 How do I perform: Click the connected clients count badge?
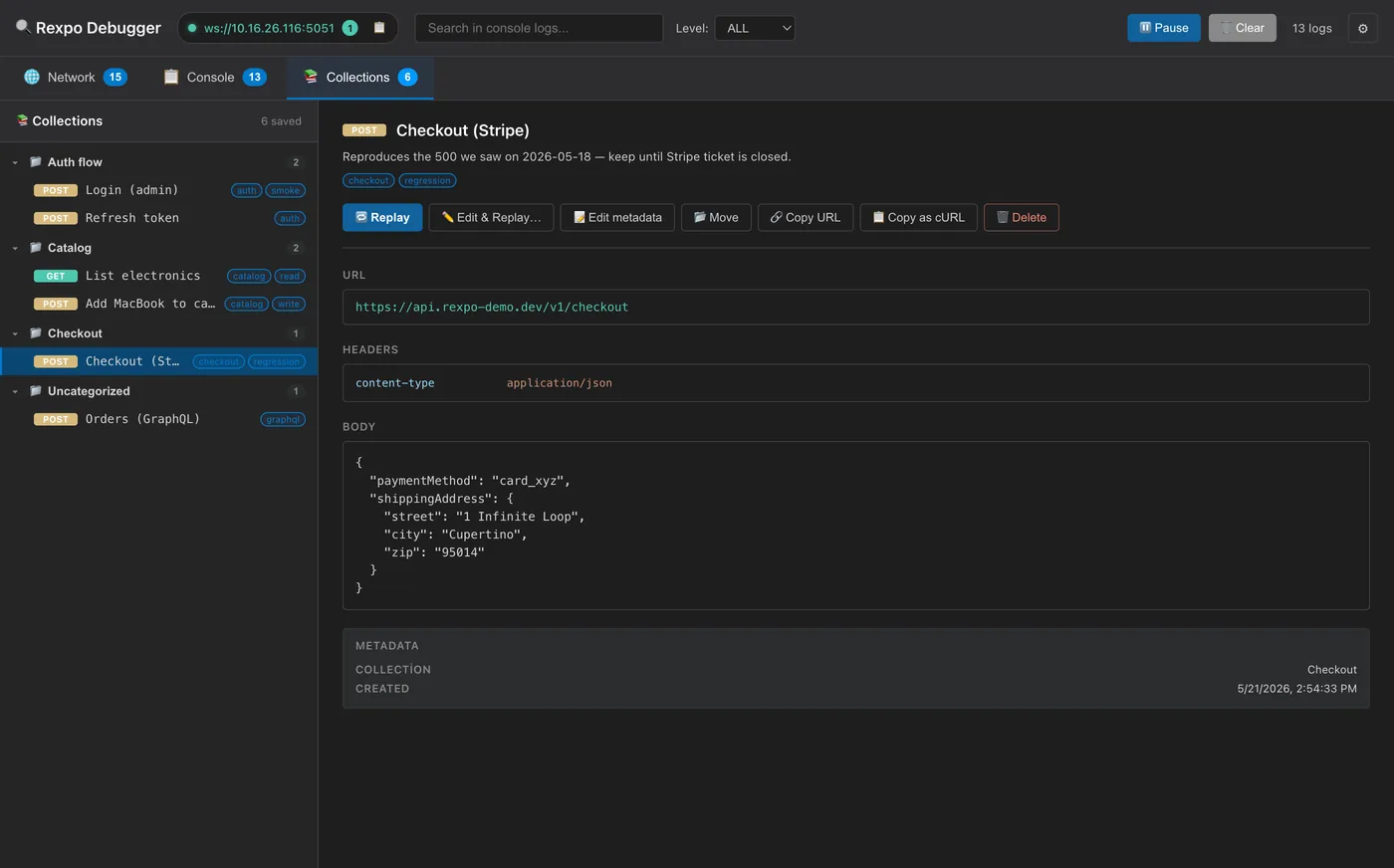pos(349,28)
